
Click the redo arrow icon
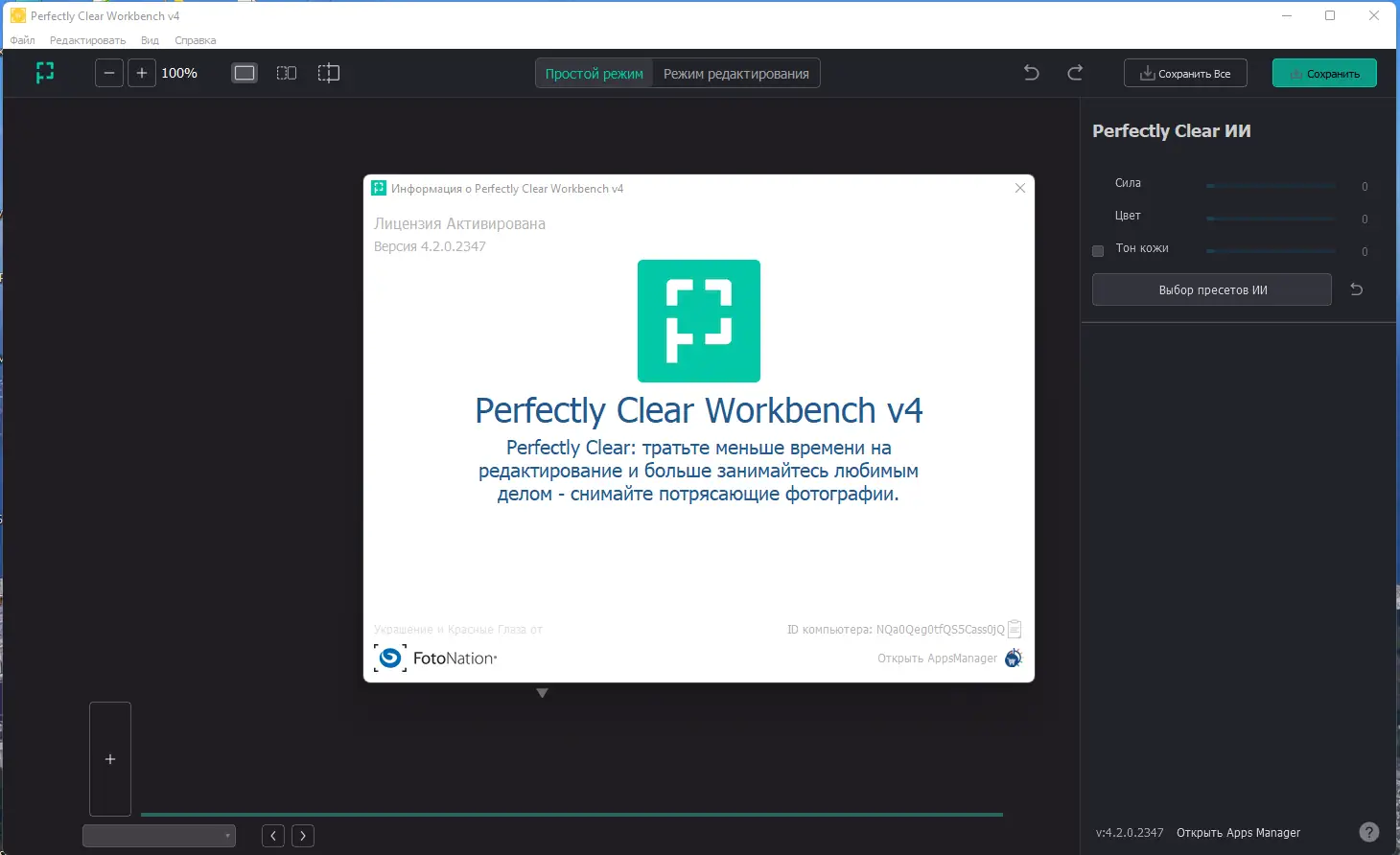coord(1076,72)
